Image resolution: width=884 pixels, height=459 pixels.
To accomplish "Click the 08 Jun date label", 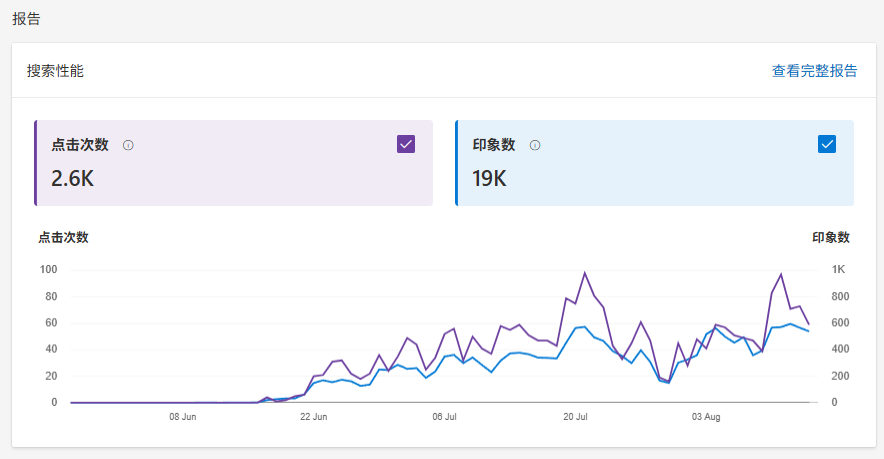I will pyautogui.click(x=182, y=417).
